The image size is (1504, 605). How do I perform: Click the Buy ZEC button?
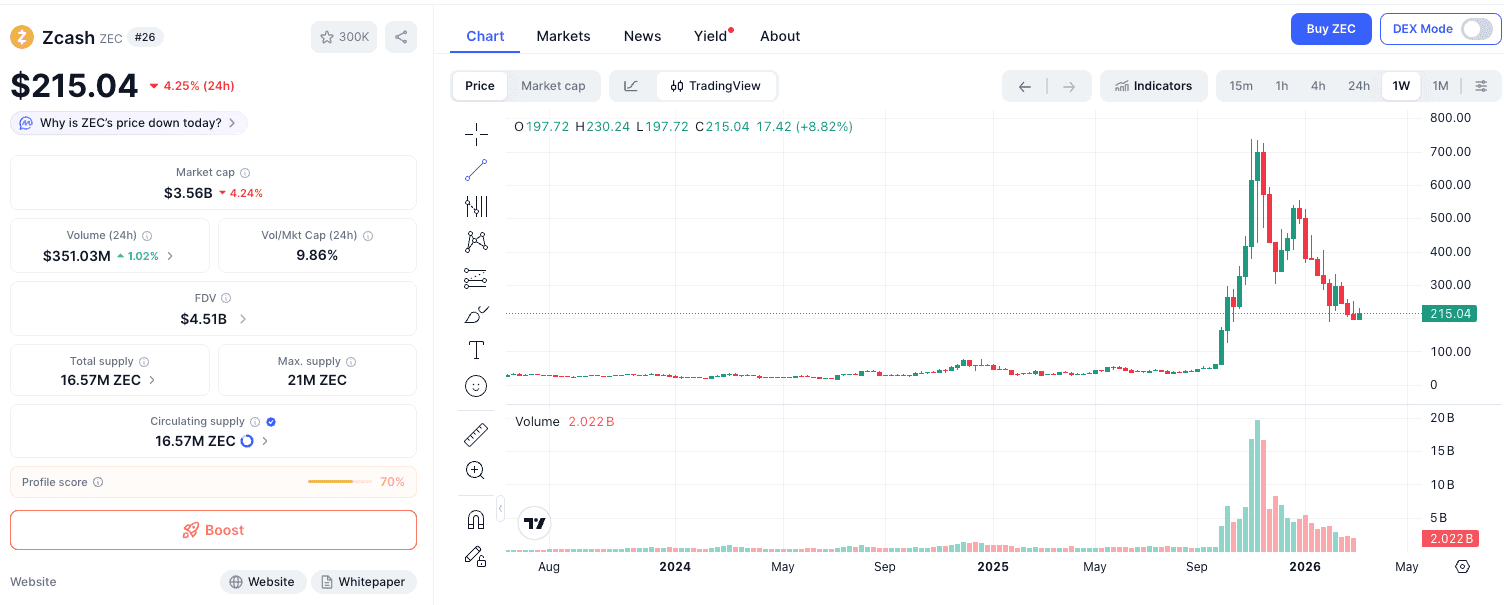point(1330,29)
